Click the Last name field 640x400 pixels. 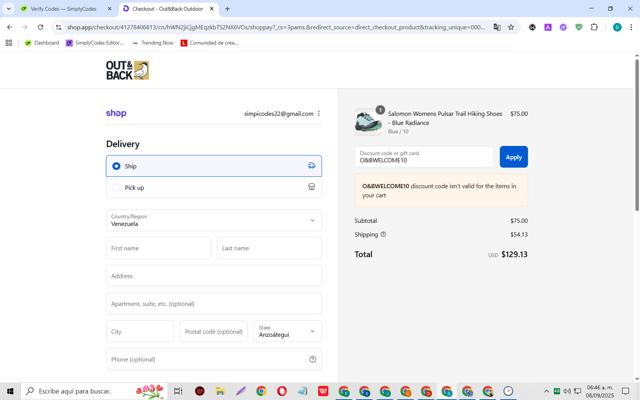pyautogui.click(x=269, y=248)
